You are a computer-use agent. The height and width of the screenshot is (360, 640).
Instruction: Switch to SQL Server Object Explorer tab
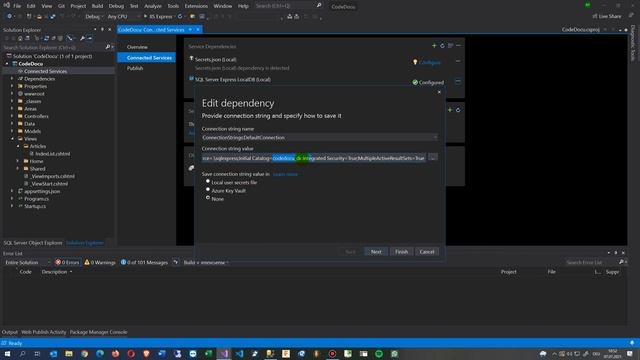(33, 243)
